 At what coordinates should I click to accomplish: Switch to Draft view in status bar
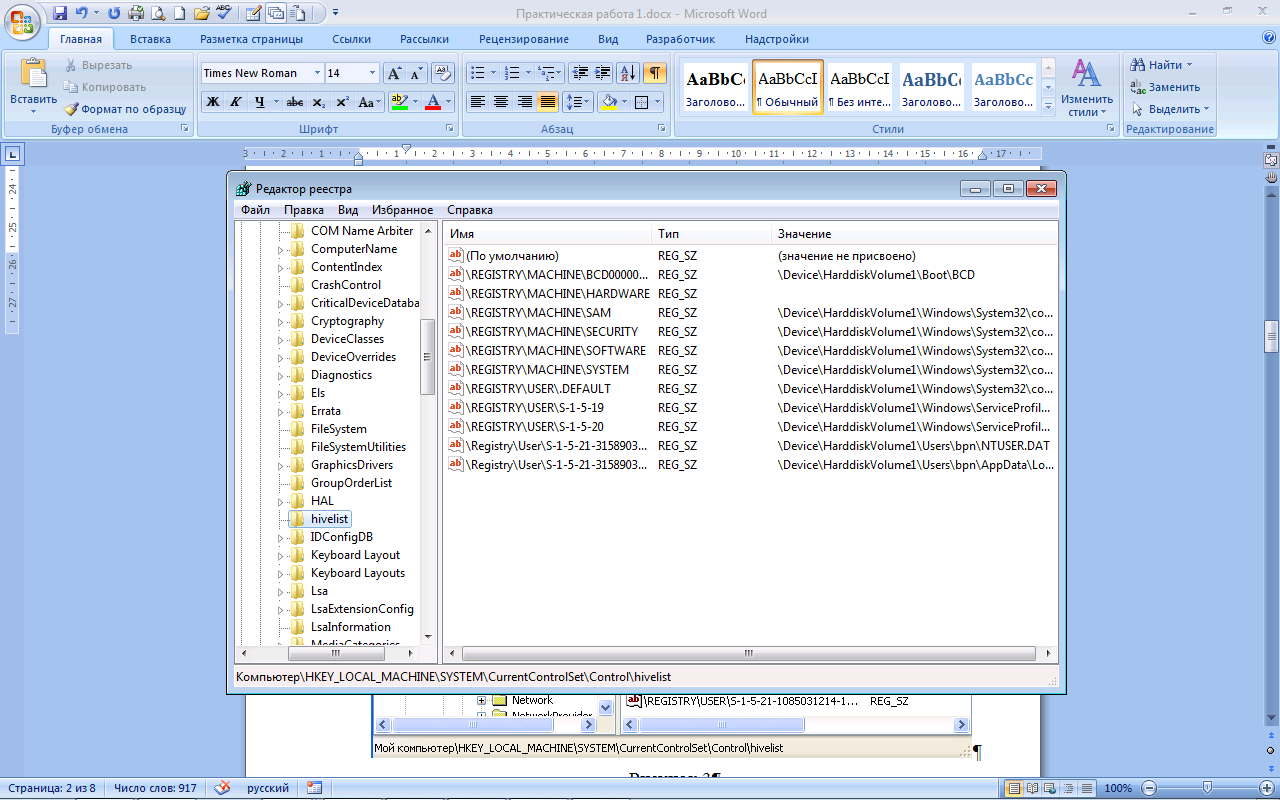click(1087, 788)
